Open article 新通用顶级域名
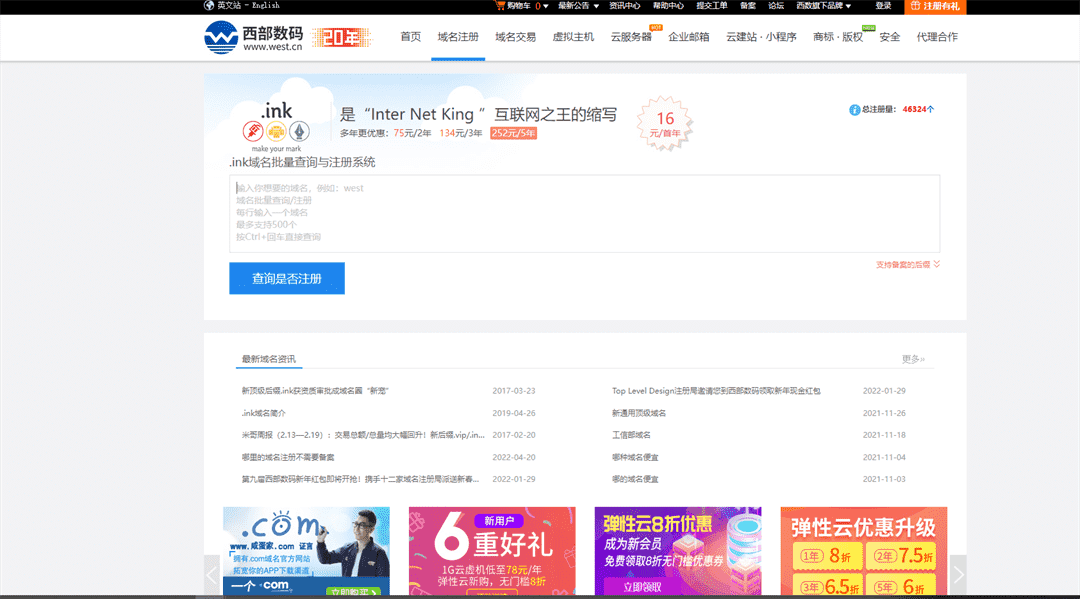This screenshot has height=599, width=1080. (638, 413)
